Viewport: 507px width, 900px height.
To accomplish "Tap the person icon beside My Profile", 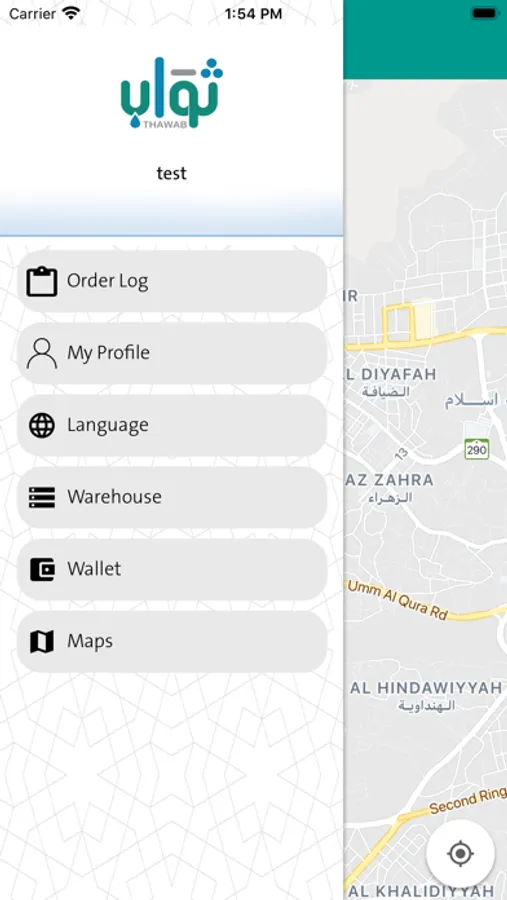I will pyautogui.click(x=42, y=353).
